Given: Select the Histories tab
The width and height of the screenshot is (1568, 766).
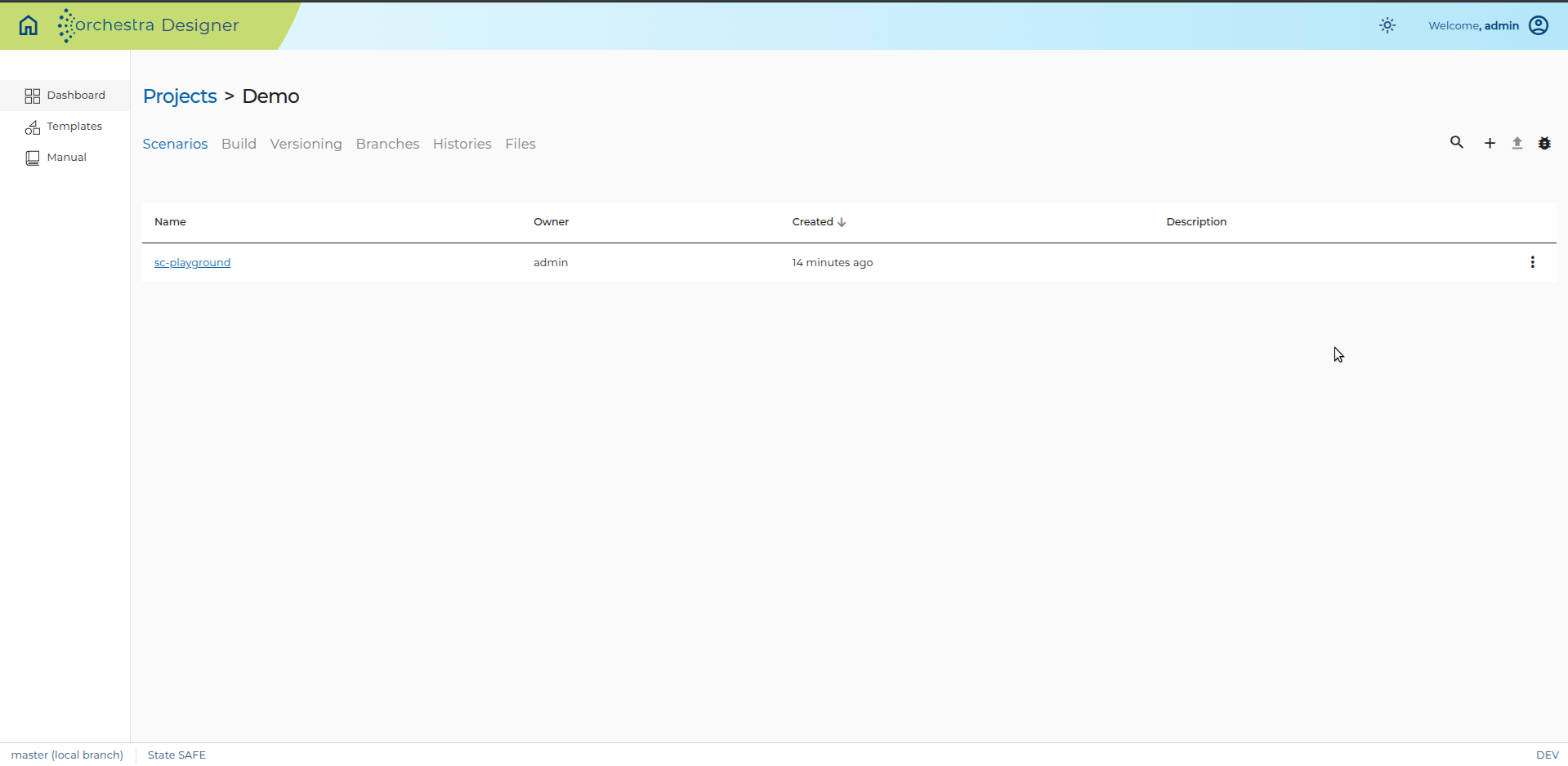Looking at the screenshot, I should [462, 144].
